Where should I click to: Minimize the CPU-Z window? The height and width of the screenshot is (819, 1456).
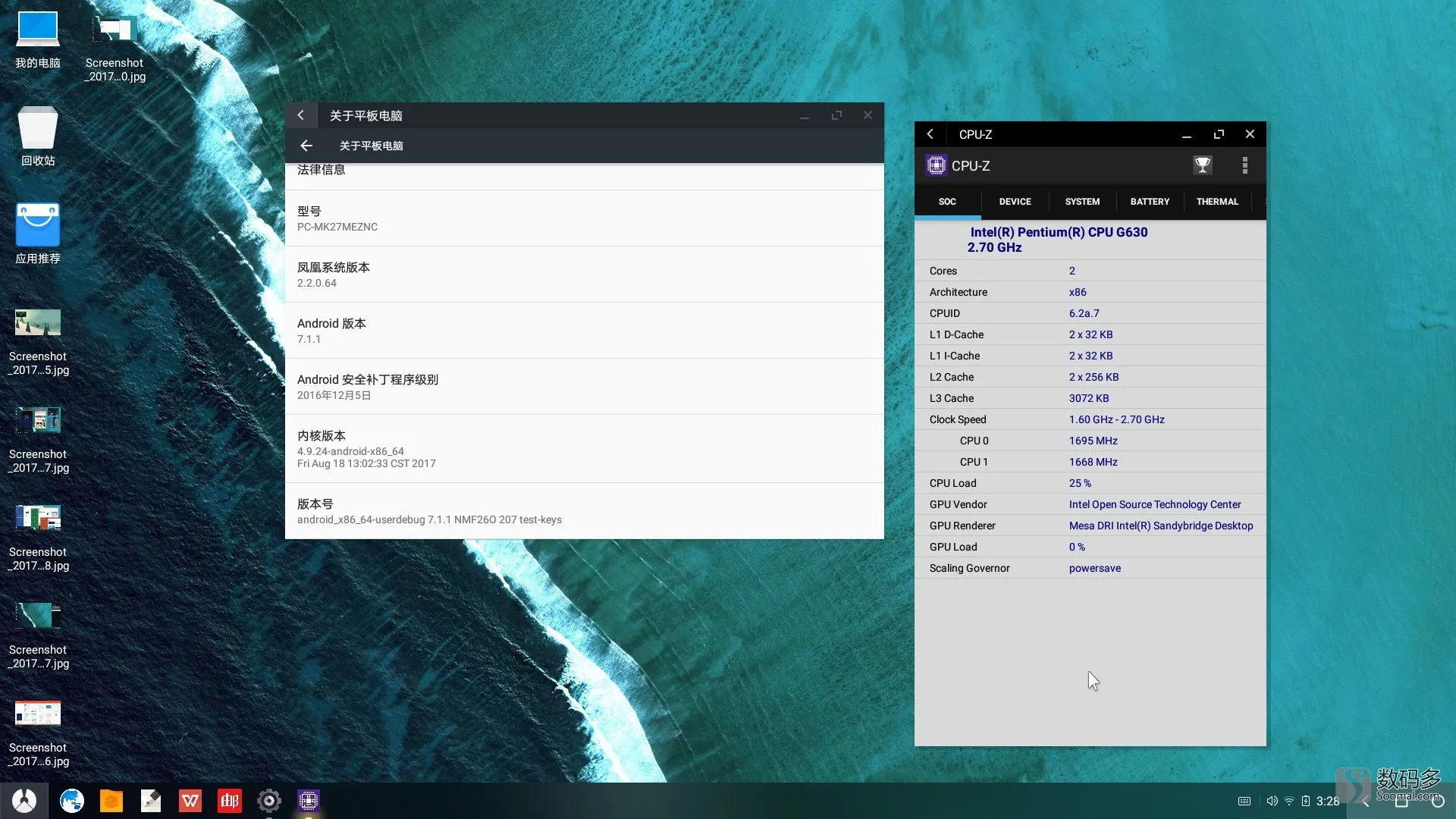[1187, 135]
